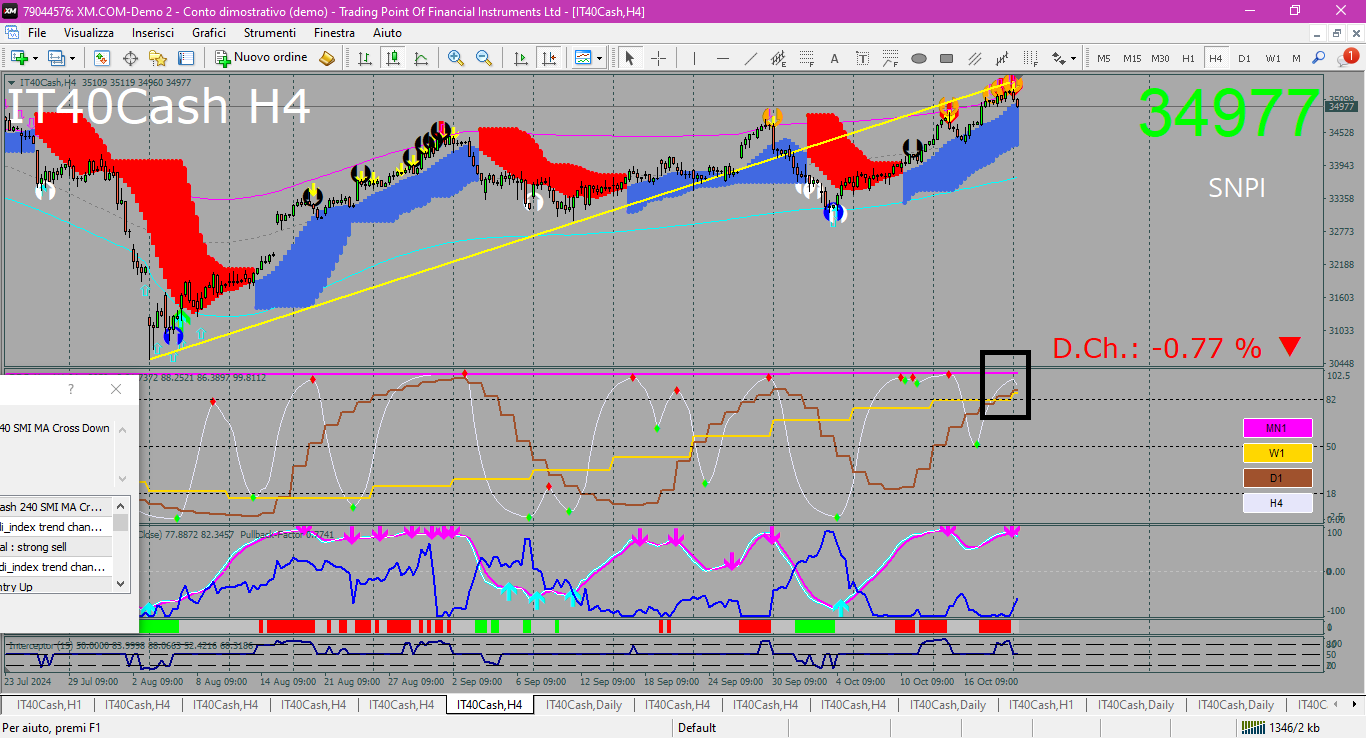Zoom in on the chart
This screenshot has height=738, width=1366.
[456, 58]
